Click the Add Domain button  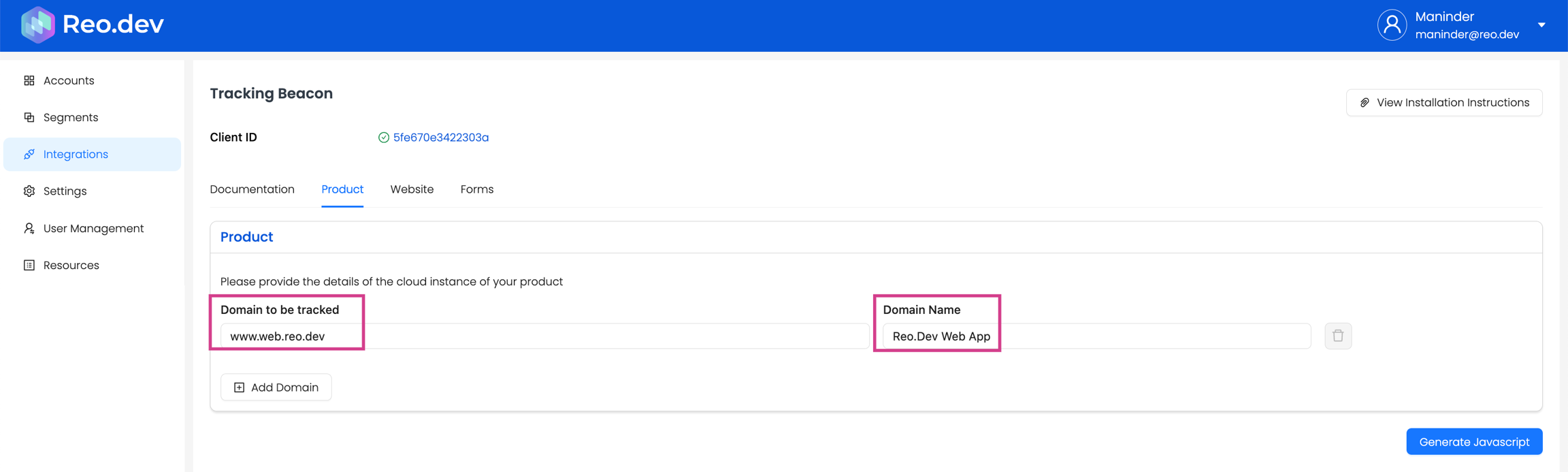pyautogui.click(x=276, y=387)
